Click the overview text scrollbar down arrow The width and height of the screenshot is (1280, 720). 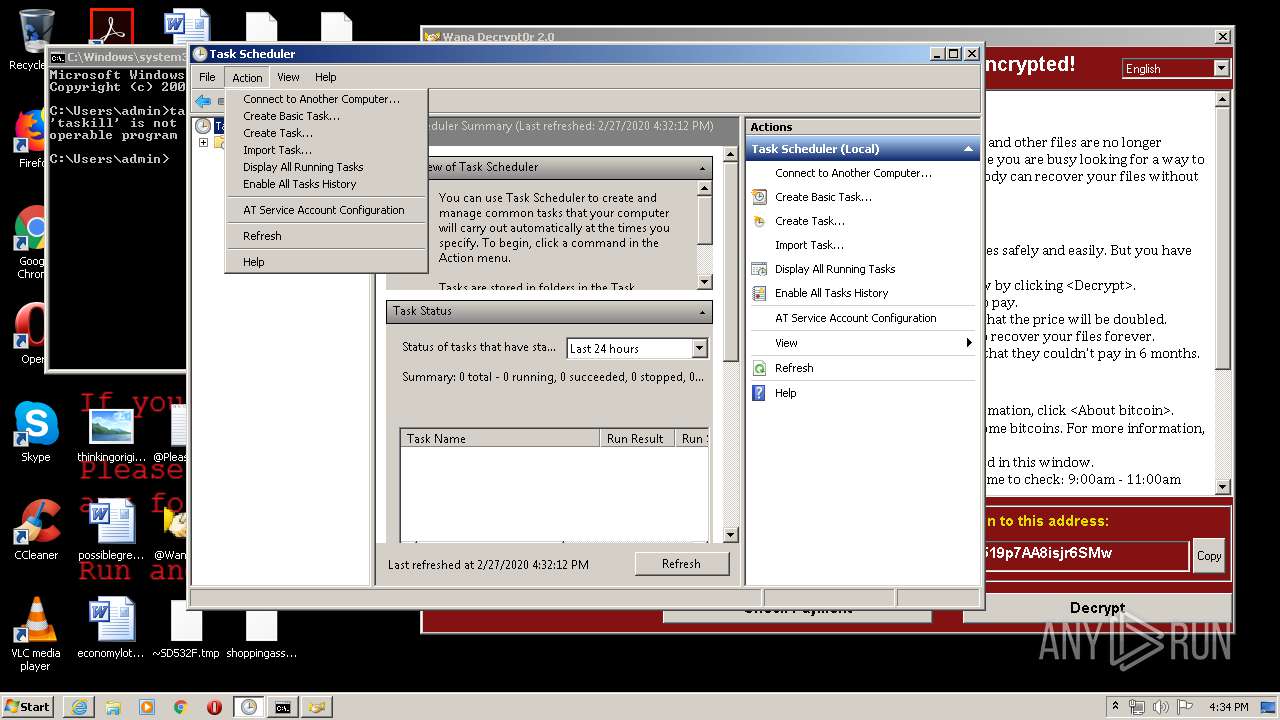[x=704, y=282]
